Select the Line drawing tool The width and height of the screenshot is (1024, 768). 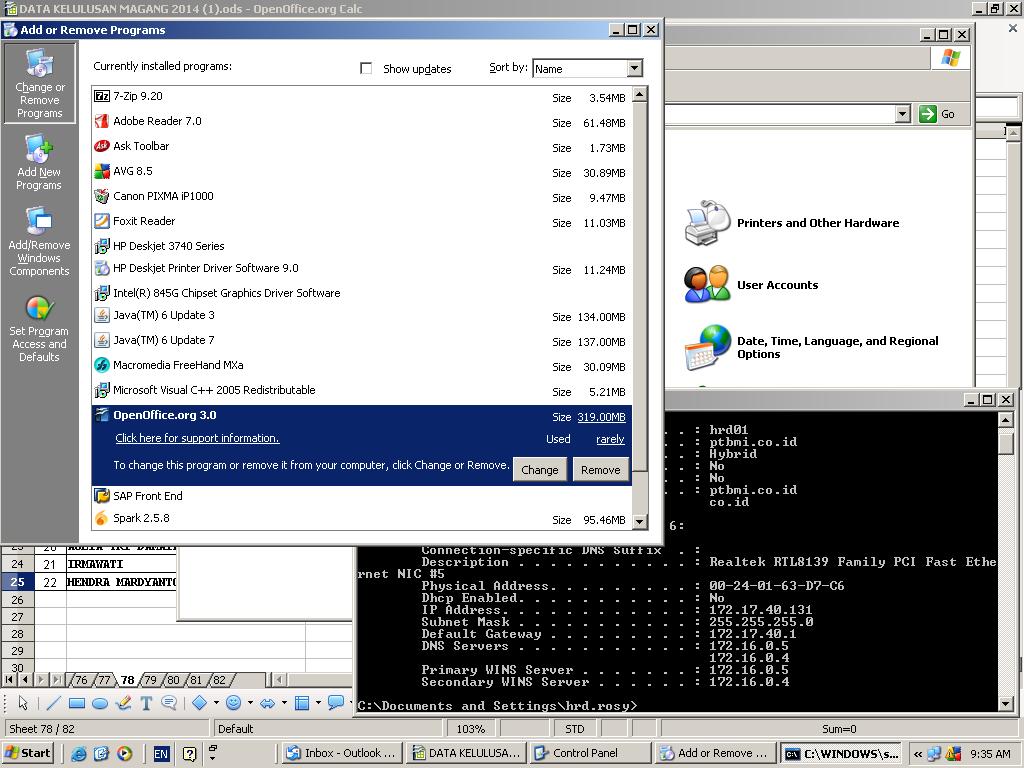[x=53, y=703]
